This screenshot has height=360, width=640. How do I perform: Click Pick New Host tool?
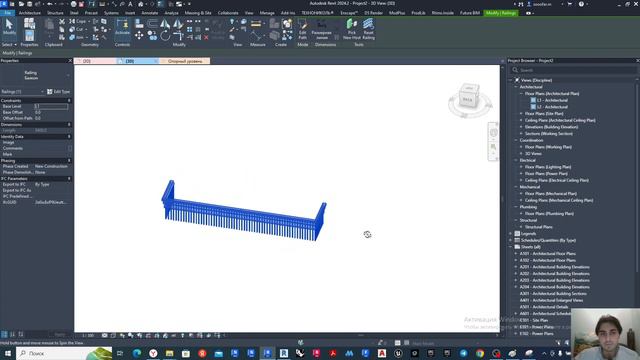coord(351,29)
